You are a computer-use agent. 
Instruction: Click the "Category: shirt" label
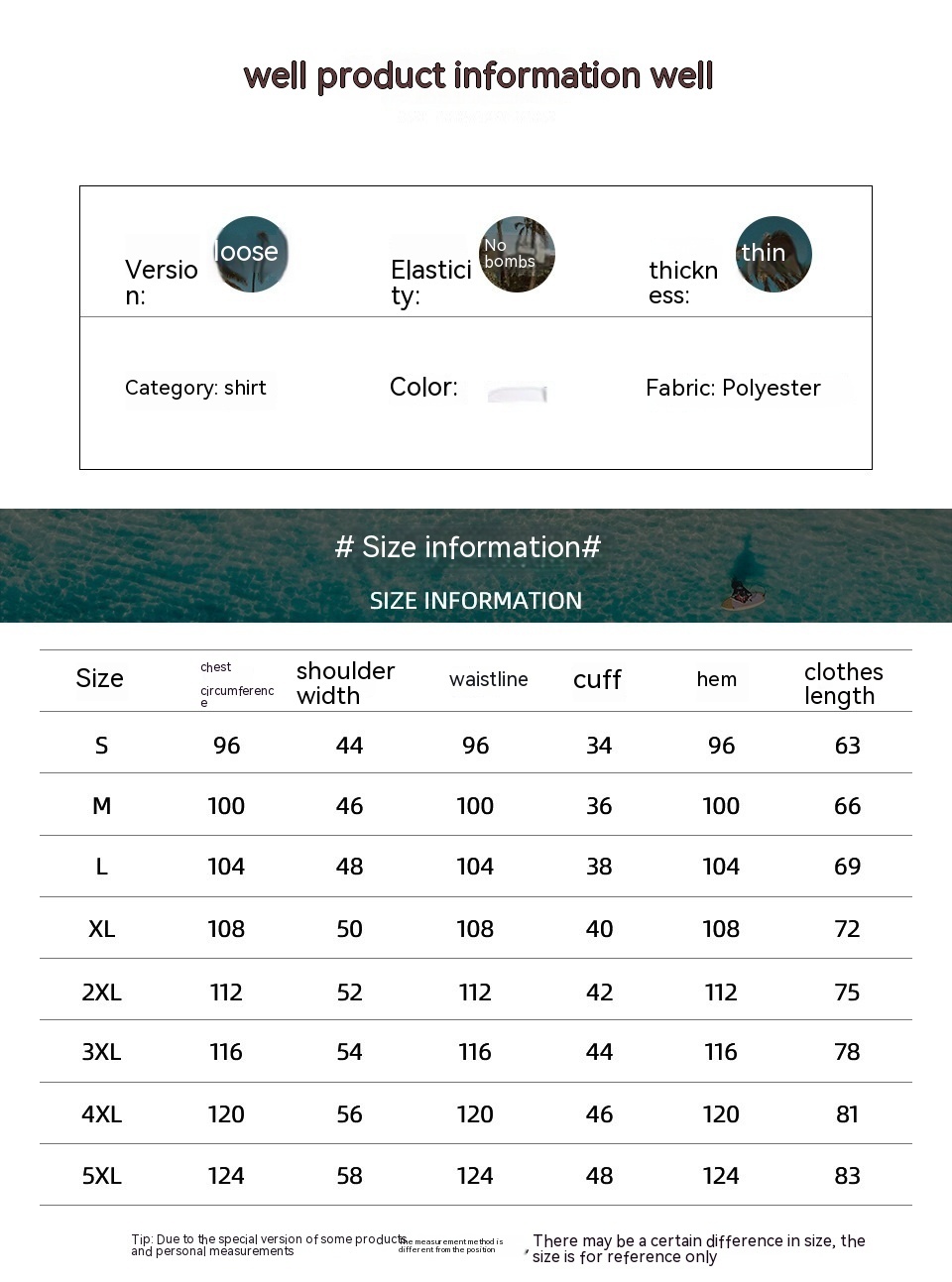pyautogui.click(x=195, y=388)
